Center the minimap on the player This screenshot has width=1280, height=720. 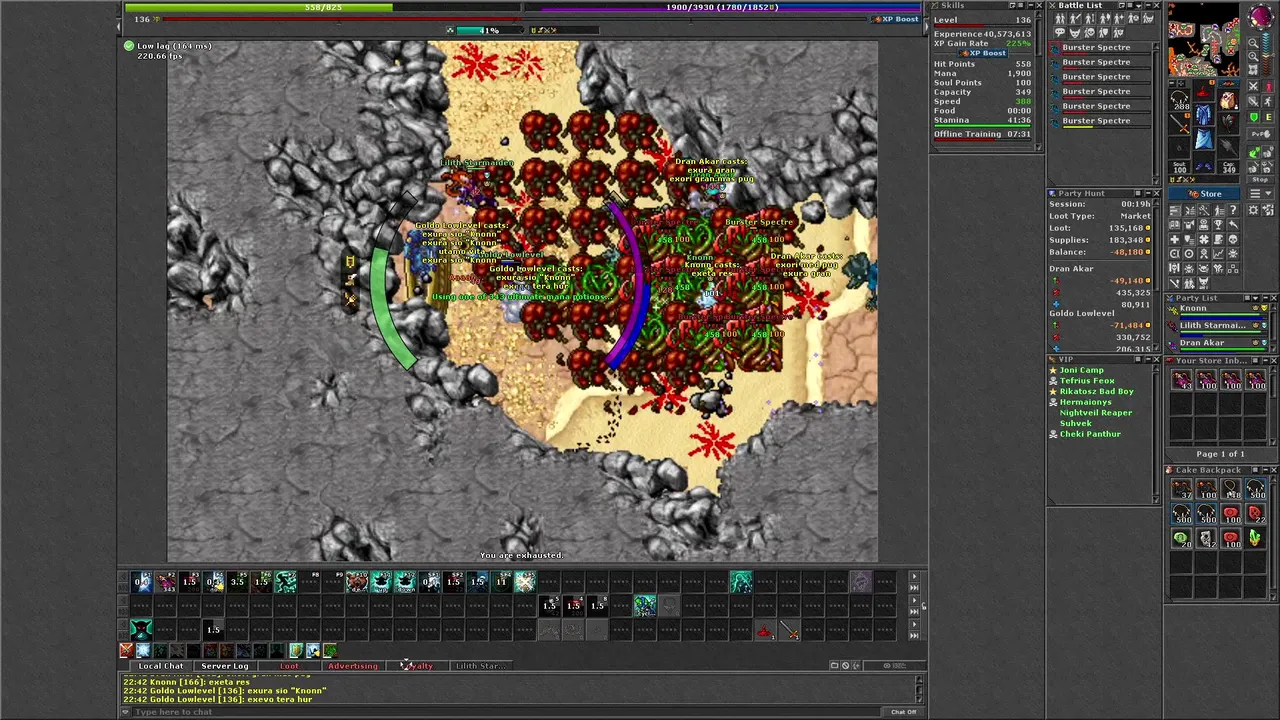click(1253, 70)
